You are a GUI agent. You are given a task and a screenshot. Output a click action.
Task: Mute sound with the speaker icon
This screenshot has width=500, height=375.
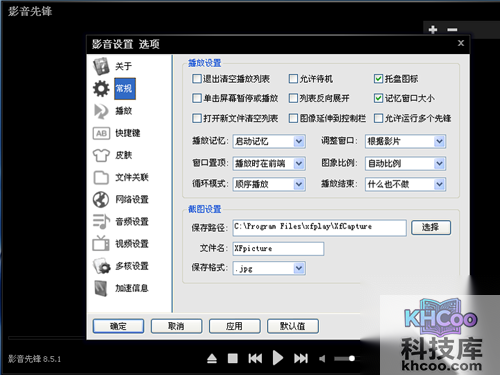(x=322, y=359)
